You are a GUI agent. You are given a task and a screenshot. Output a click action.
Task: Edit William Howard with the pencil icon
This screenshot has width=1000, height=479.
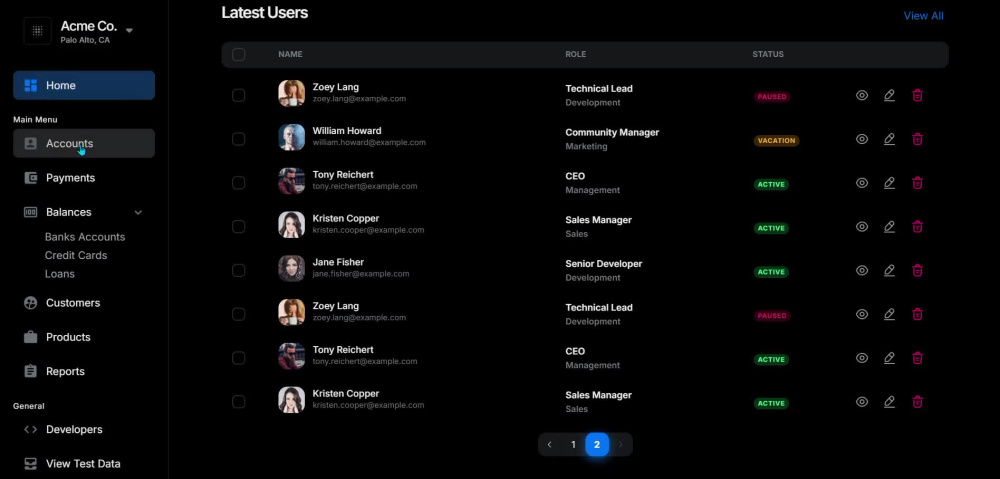[x=890, y=139]
